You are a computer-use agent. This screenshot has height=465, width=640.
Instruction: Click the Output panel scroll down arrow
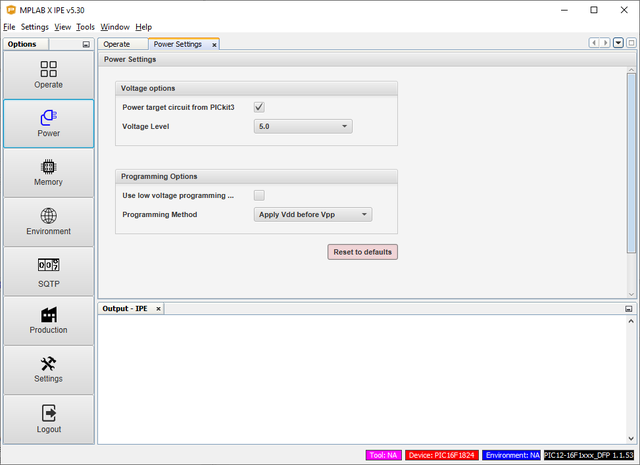631,438
